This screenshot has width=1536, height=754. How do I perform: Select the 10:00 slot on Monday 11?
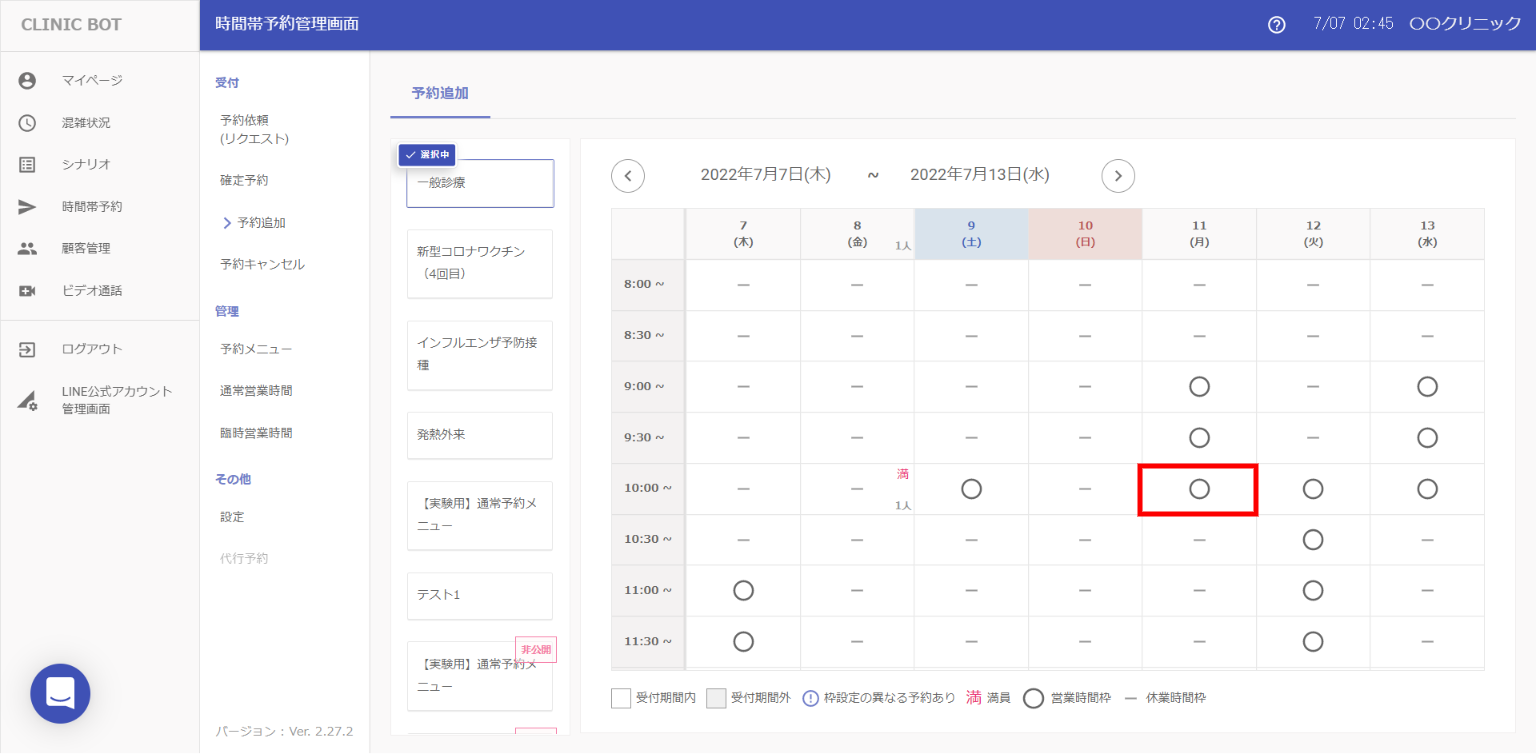click(x=1199, y=489)
